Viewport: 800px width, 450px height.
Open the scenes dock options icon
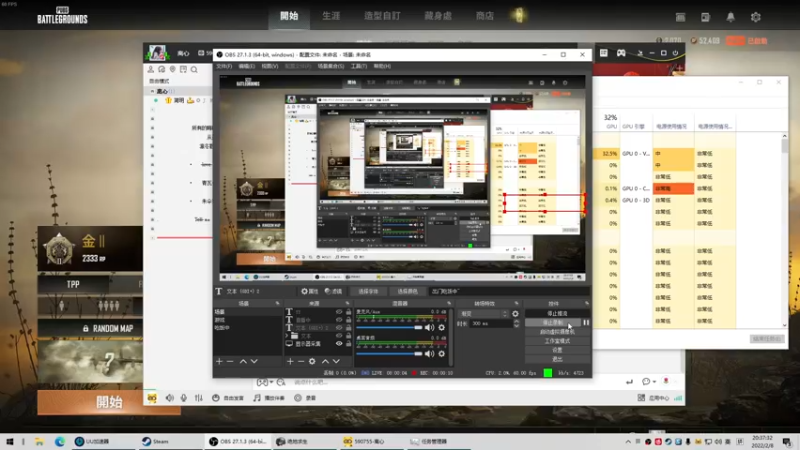tap(278, 304)
